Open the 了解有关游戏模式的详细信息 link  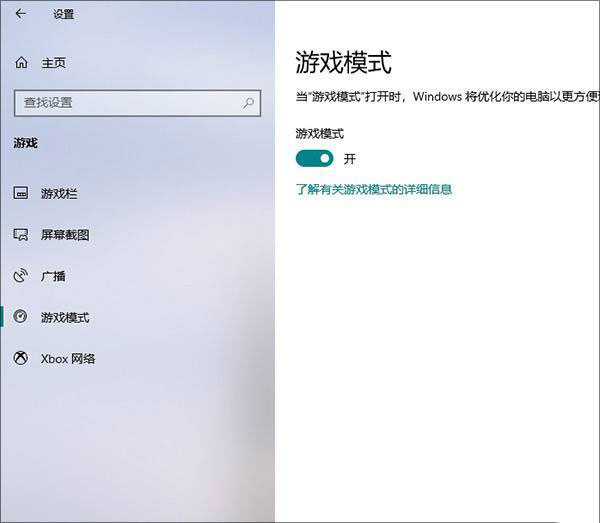tap(374, 188)
